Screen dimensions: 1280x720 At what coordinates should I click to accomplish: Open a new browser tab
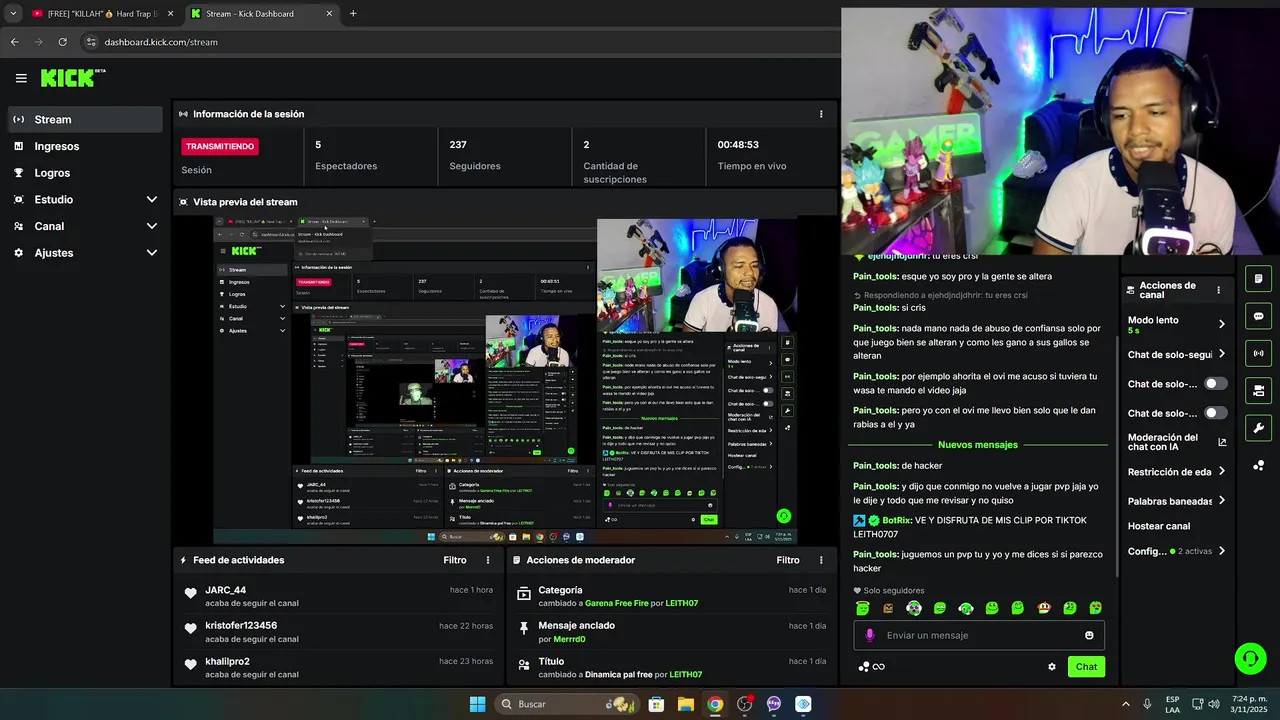click(x=353, y=14)
